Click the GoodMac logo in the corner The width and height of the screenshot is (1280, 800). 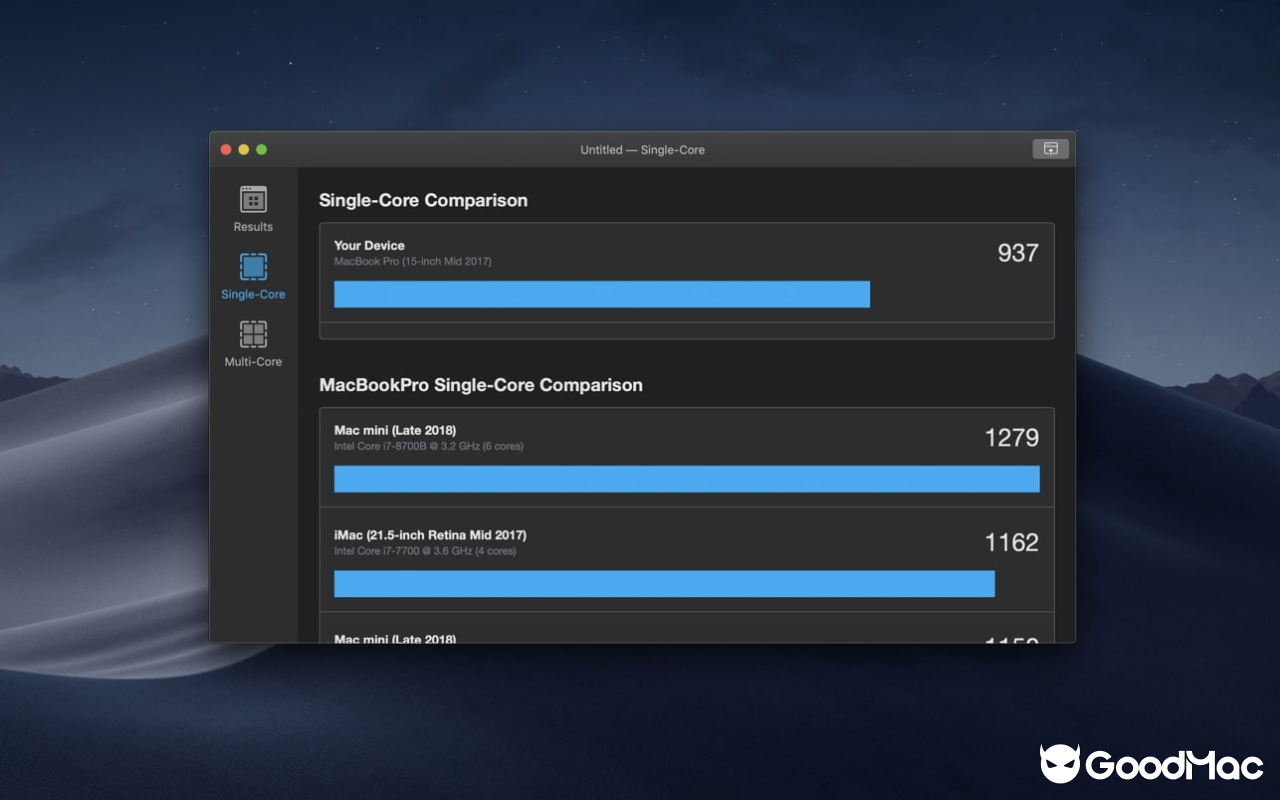pos(1150,765)
